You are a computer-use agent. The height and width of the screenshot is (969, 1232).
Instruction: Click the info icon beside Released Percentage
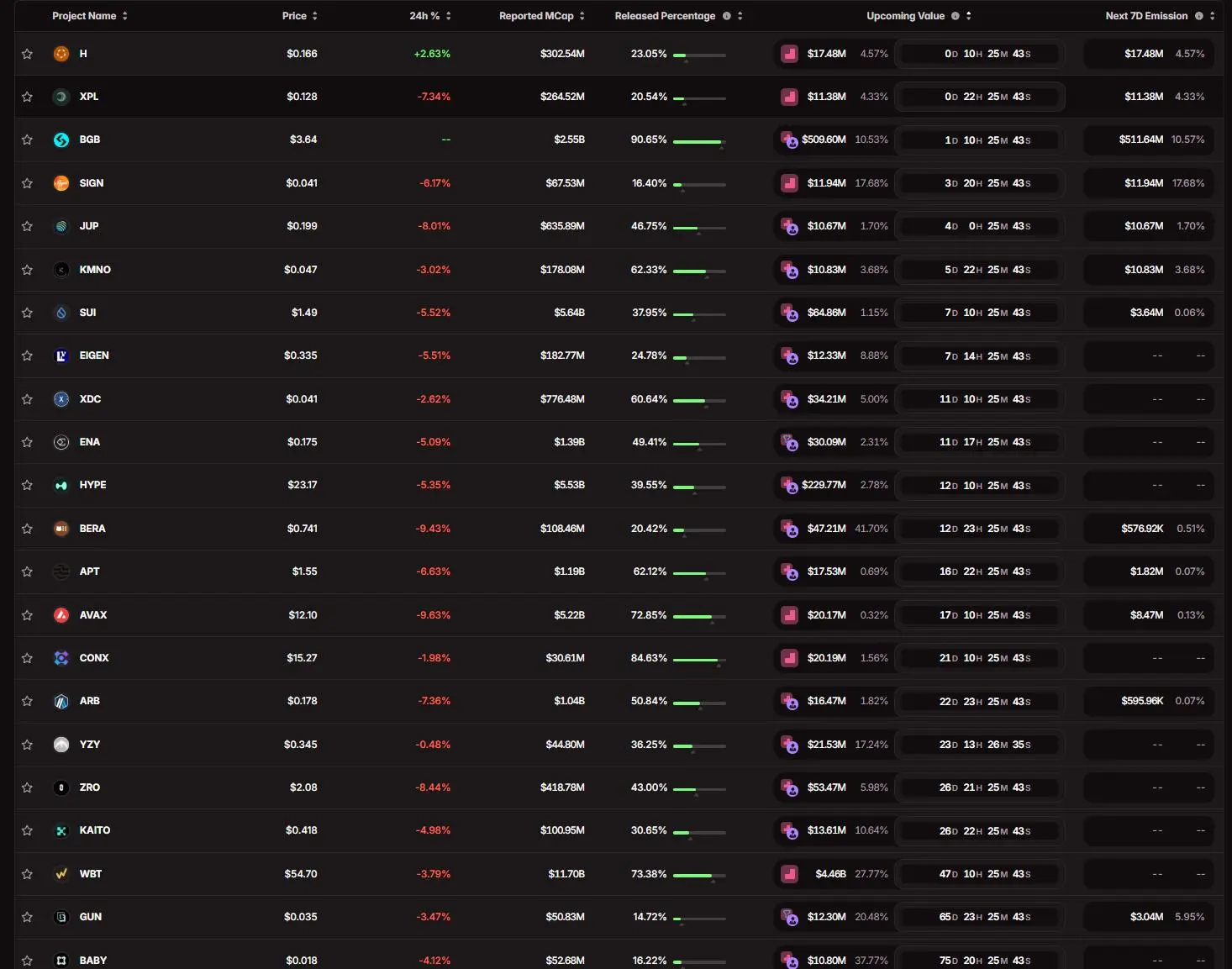tap(727, 16)
